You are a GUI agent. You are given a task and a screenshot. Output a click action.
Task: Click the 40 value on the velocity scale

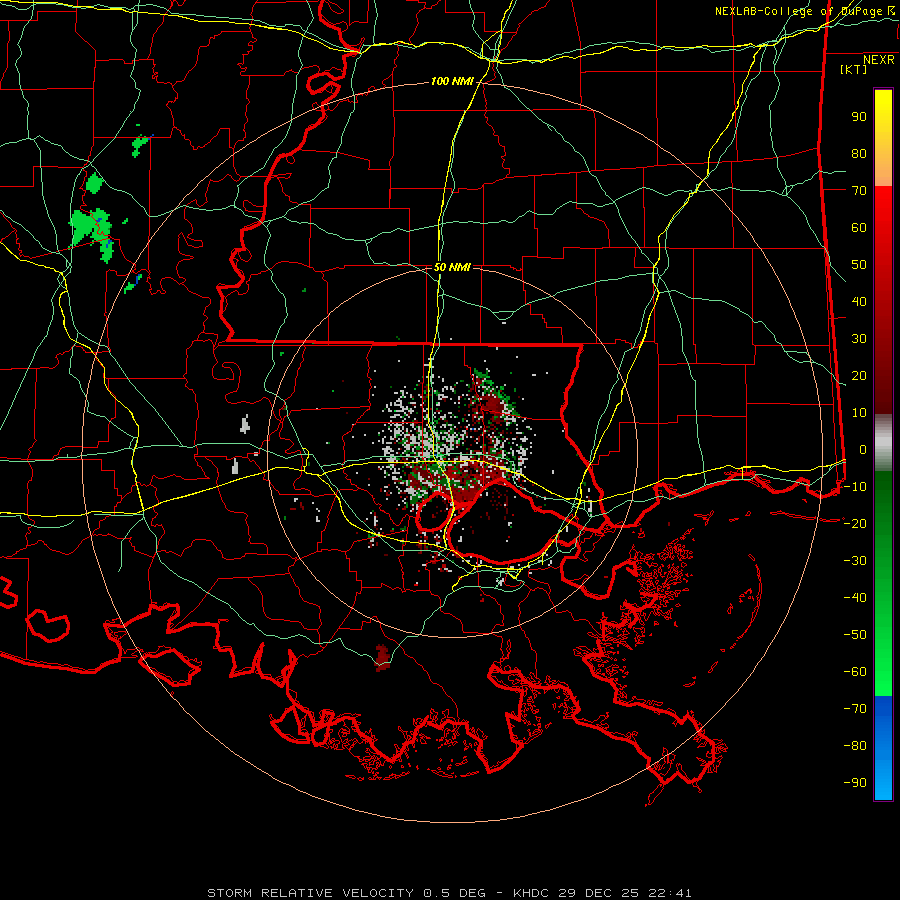pos(859,301)
